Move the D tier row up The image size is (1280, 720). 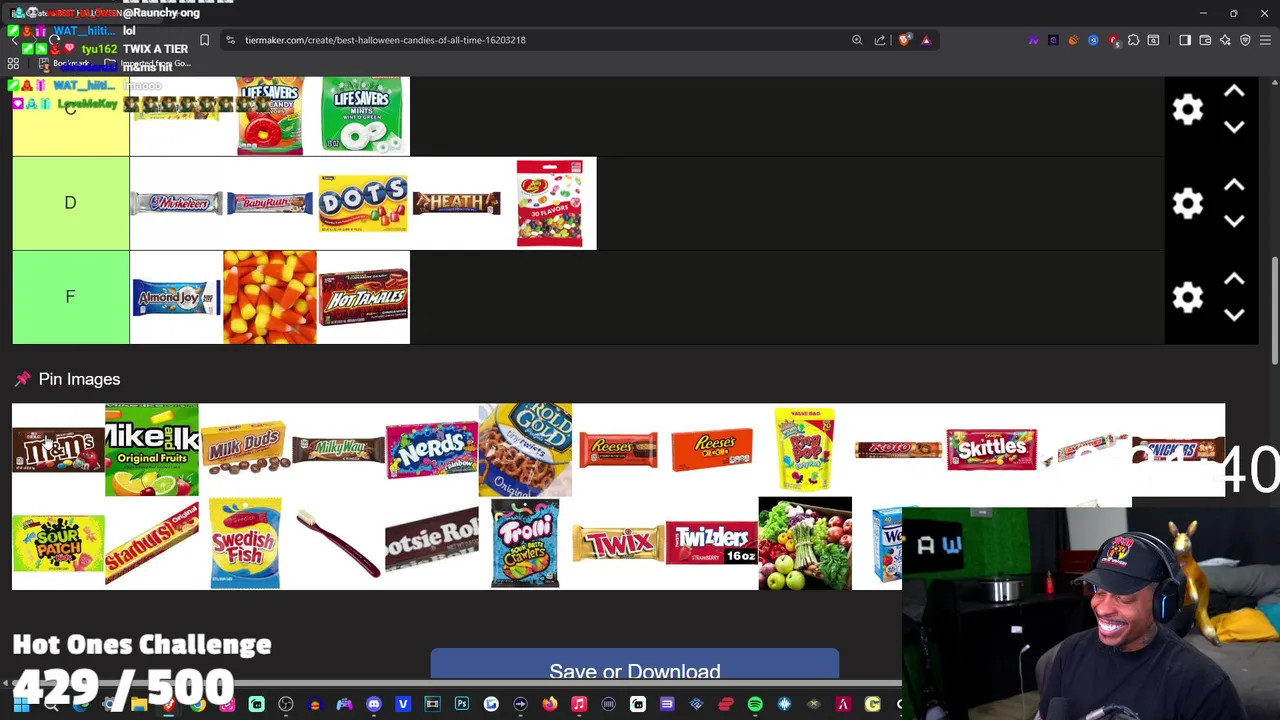(x=1234, y=185)
